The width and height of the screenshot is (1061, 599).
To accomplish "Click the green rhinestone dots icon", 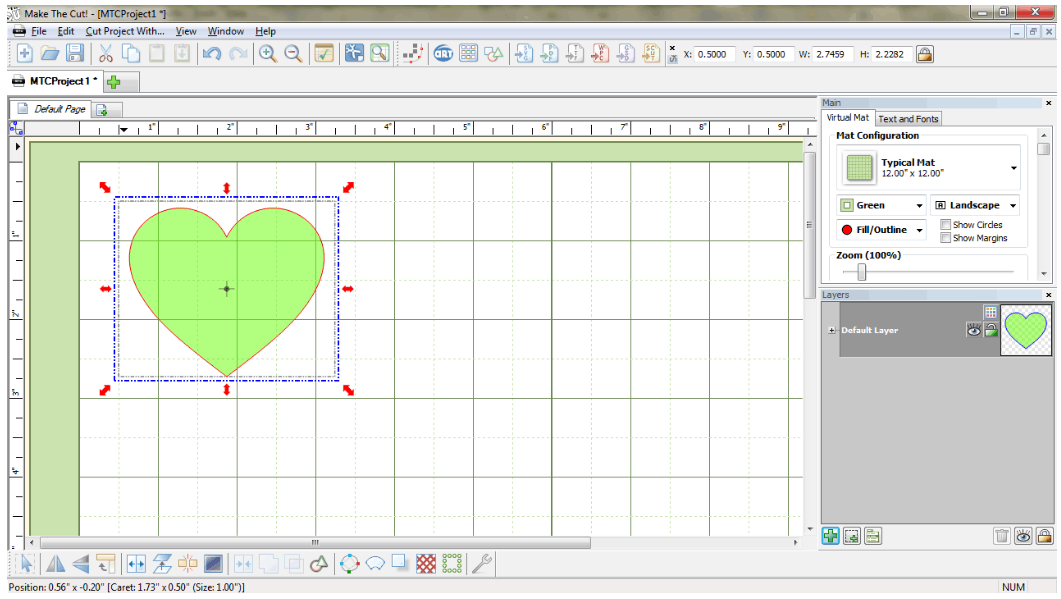I will tap(451, 563).
